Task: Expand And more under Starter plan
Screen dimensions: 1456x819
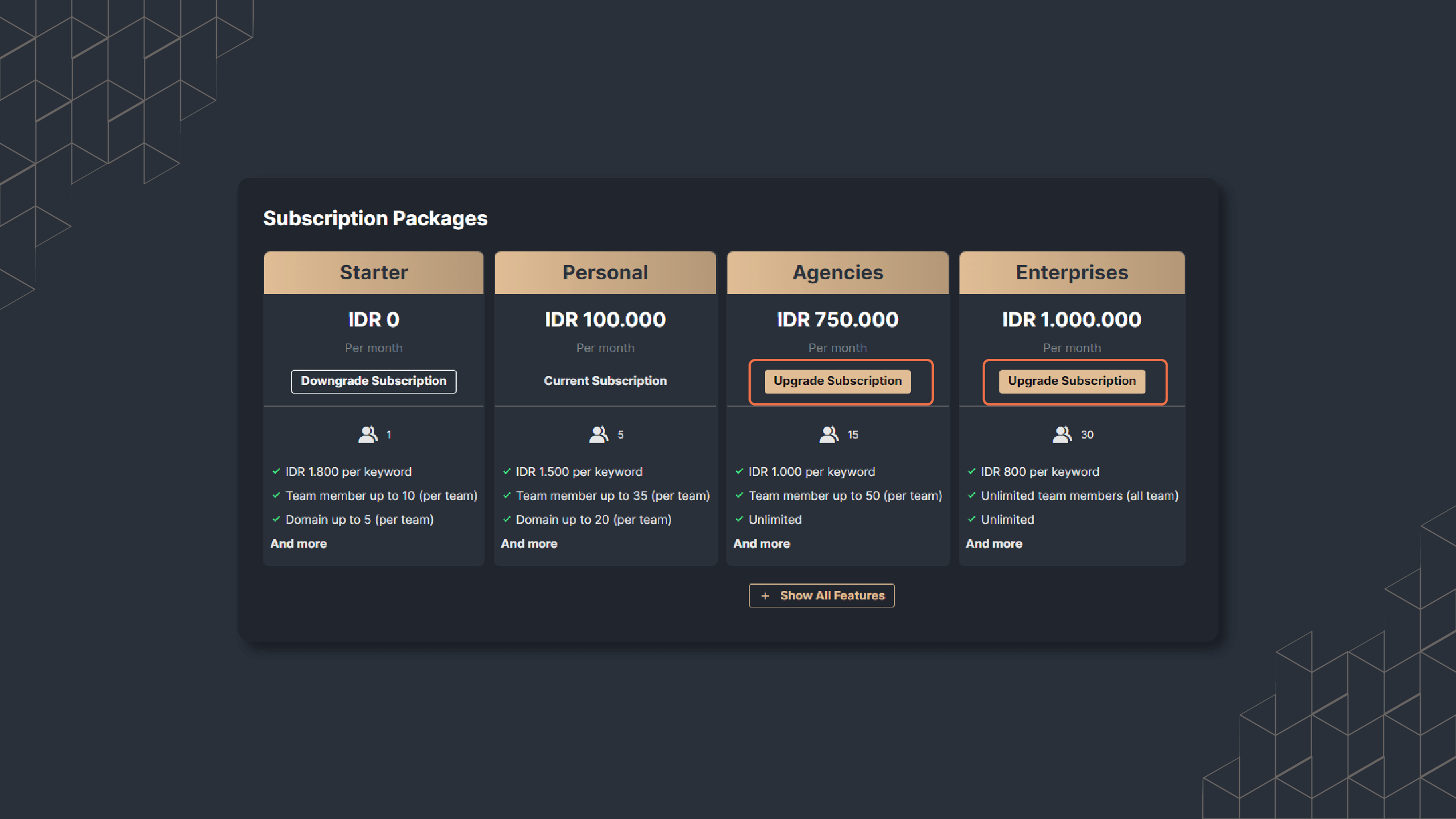Action: point(299,544)
